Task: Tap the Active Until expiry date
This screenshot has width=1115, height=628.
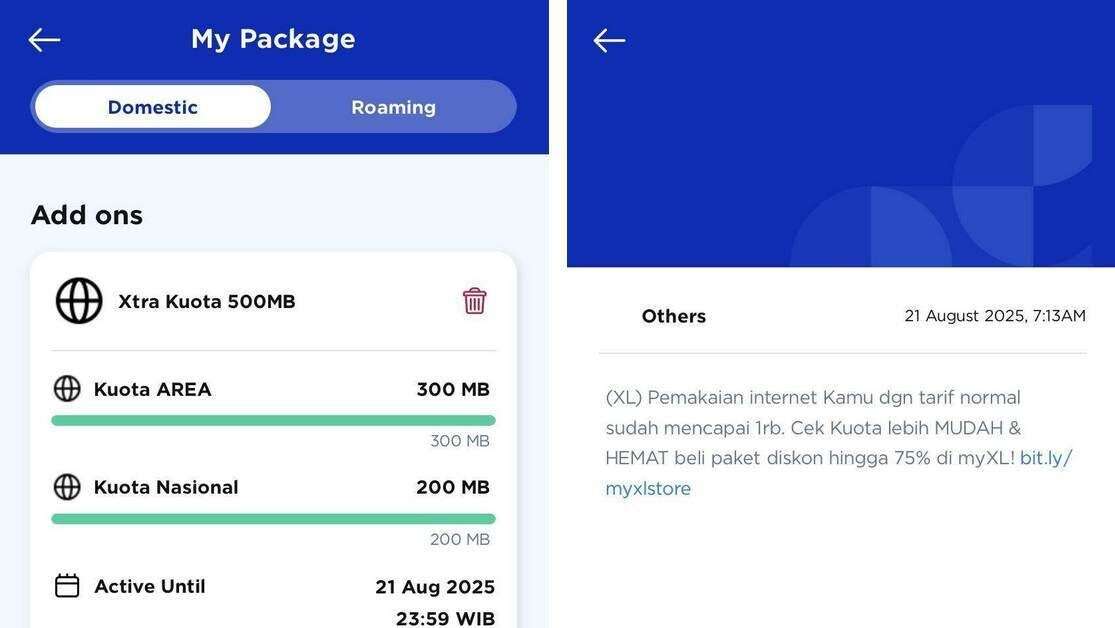Action: coord(435,602)
